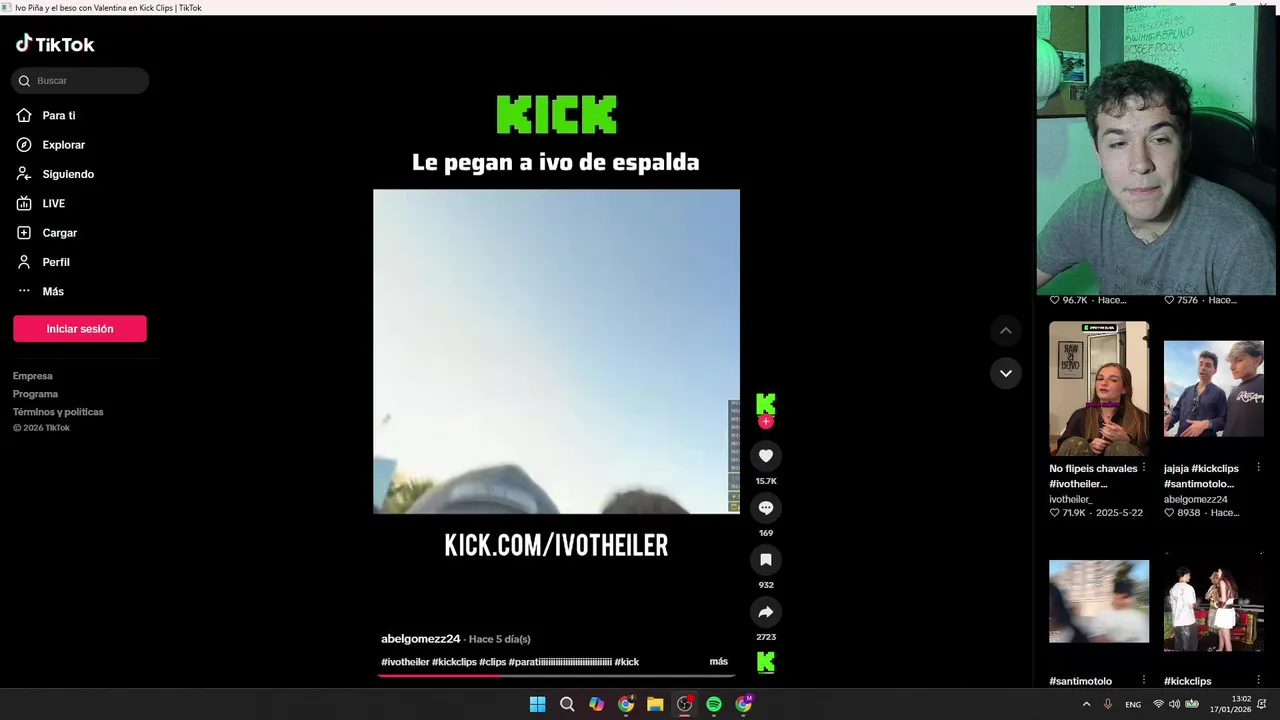The image size is (1280, 720).
Task: Open the battery tray icon
Action: point(1190,704)
